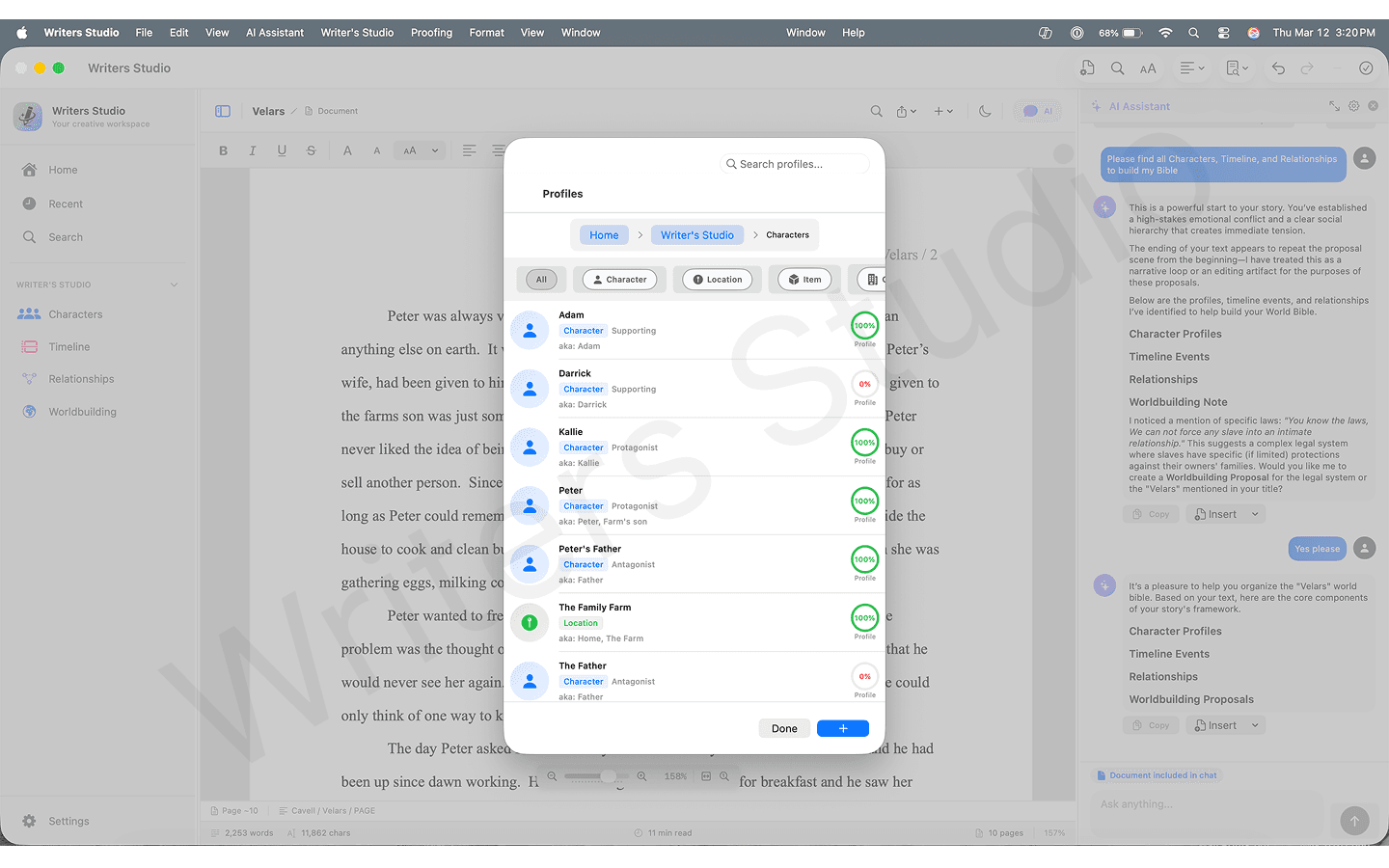The height and width of the screenshot is (868, 1389).
Task: Click the Italic formatting button
Action: pos(253,150)
